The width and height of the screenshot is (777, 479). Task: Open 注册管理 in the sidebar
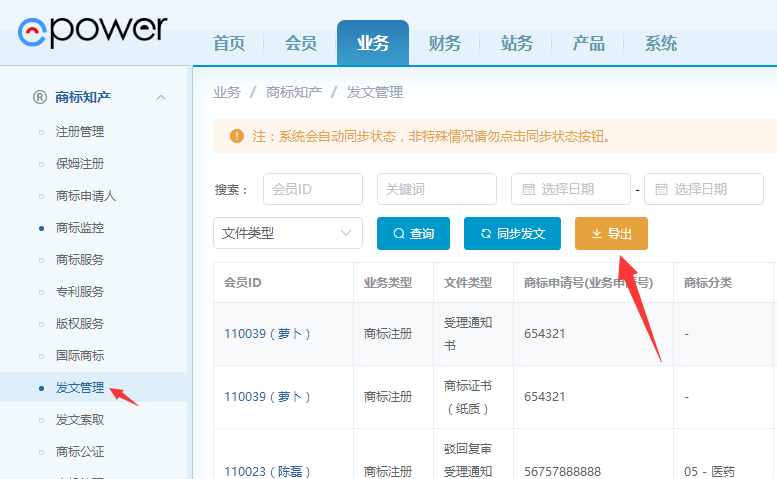80,131
